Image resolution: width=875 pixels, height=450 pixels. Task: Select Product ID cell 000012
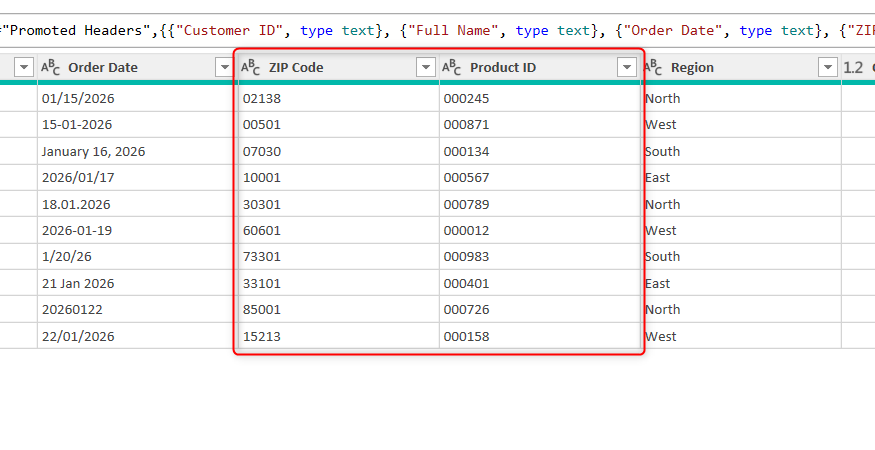click(540, 230)
